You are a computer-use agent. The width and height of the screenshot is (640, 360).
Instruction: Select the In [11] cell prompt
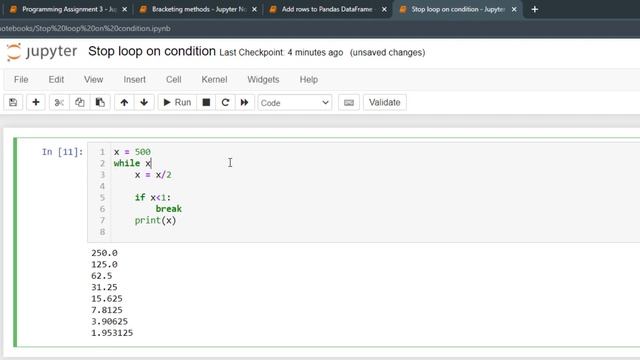(62, 152)
